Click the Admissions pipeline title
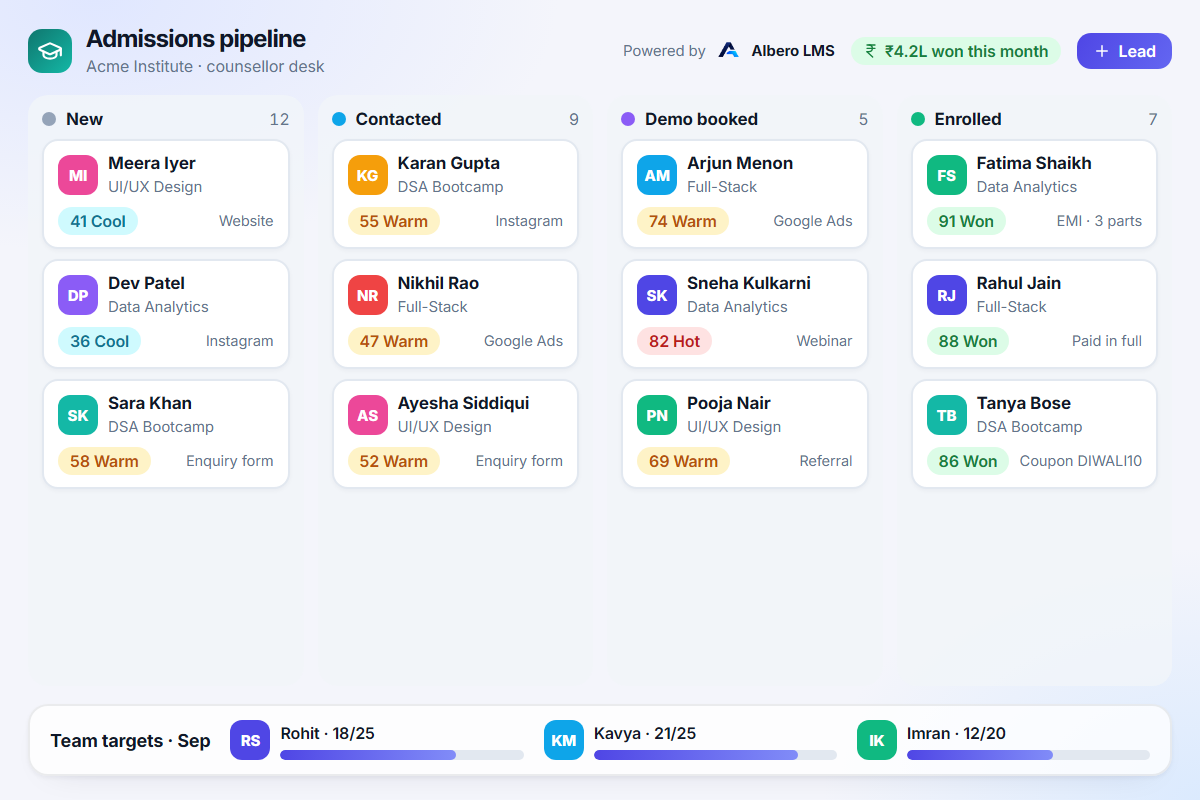The width and height of the screenshot is (1200, 800). click(196, 39)
